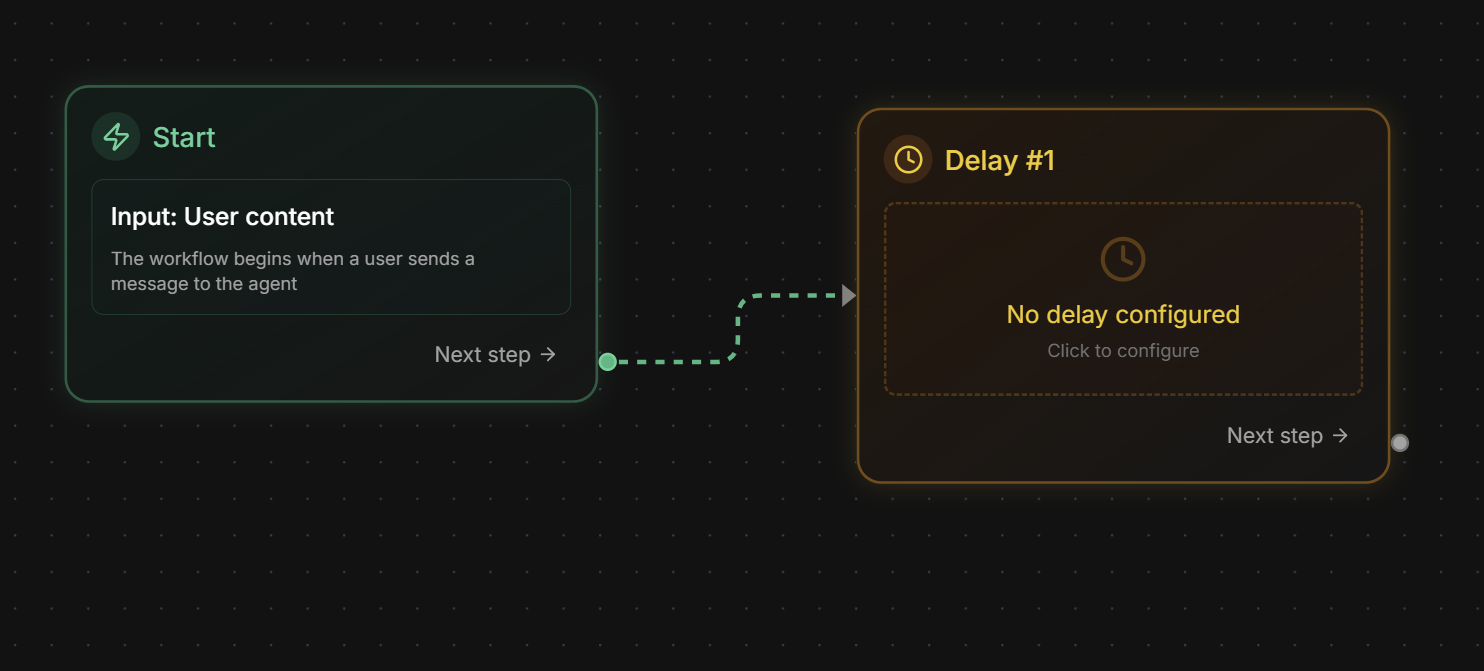Expand the Start node's next step options

[494, 354]
